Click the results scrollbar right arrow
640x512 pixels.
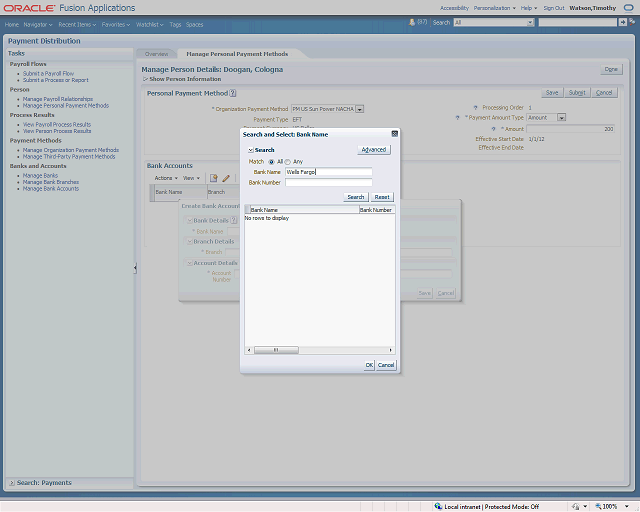click(x=391, y=350)
